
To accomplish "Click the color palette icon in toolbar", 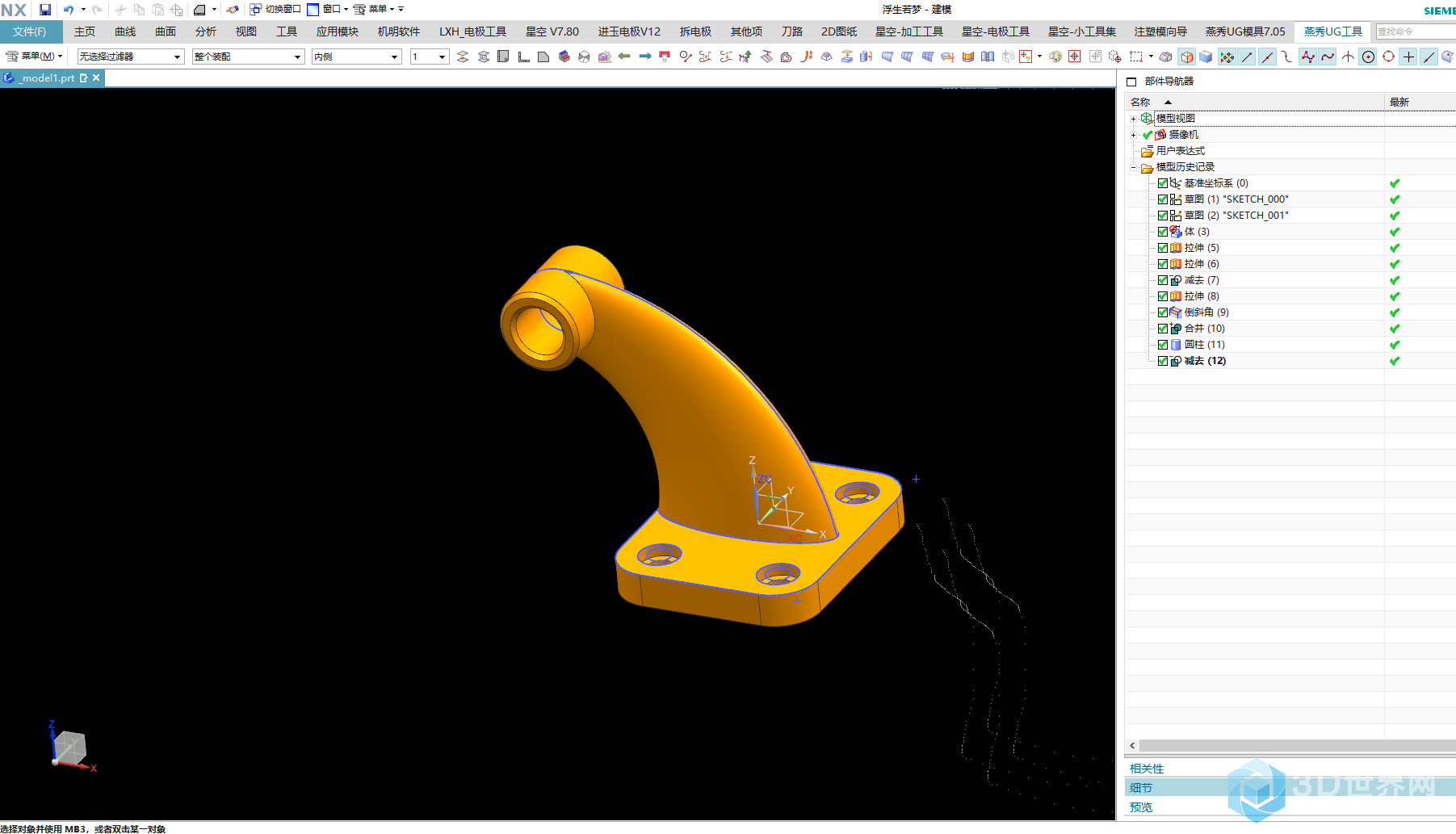I will click(x=1055, y=57).
